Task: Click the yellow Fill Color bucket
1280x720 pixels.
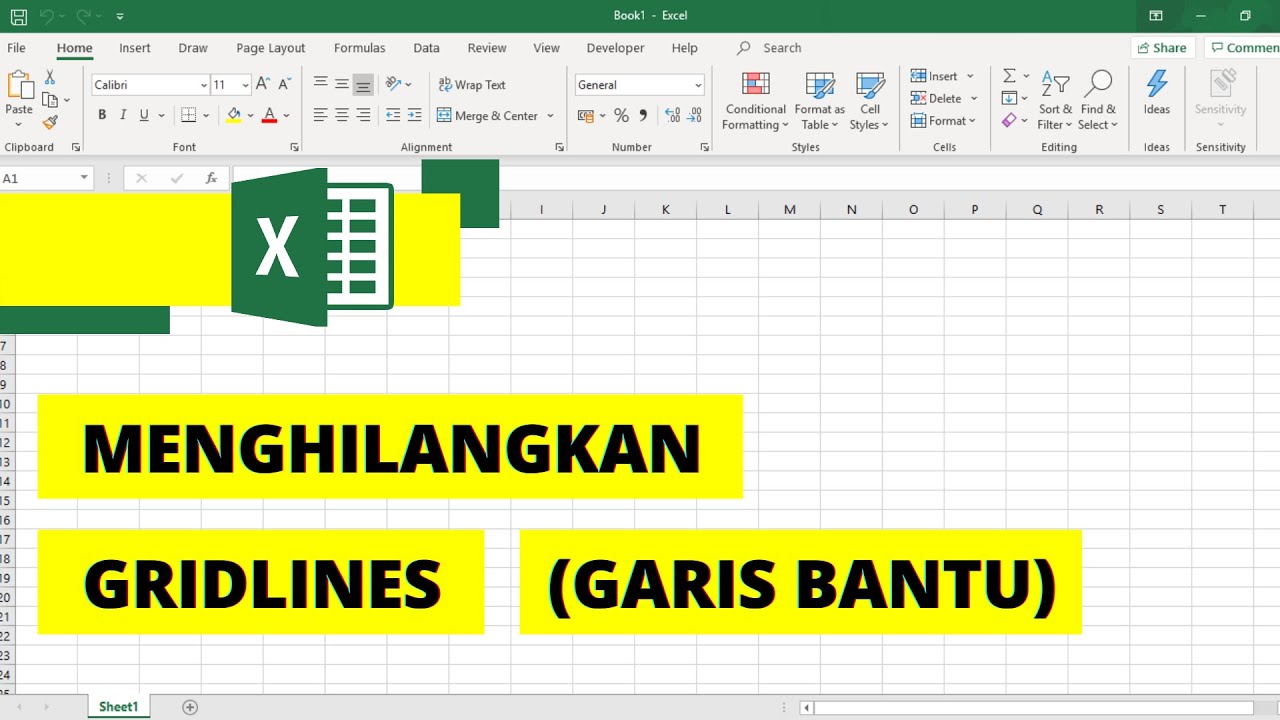Action: click(233, 116)
